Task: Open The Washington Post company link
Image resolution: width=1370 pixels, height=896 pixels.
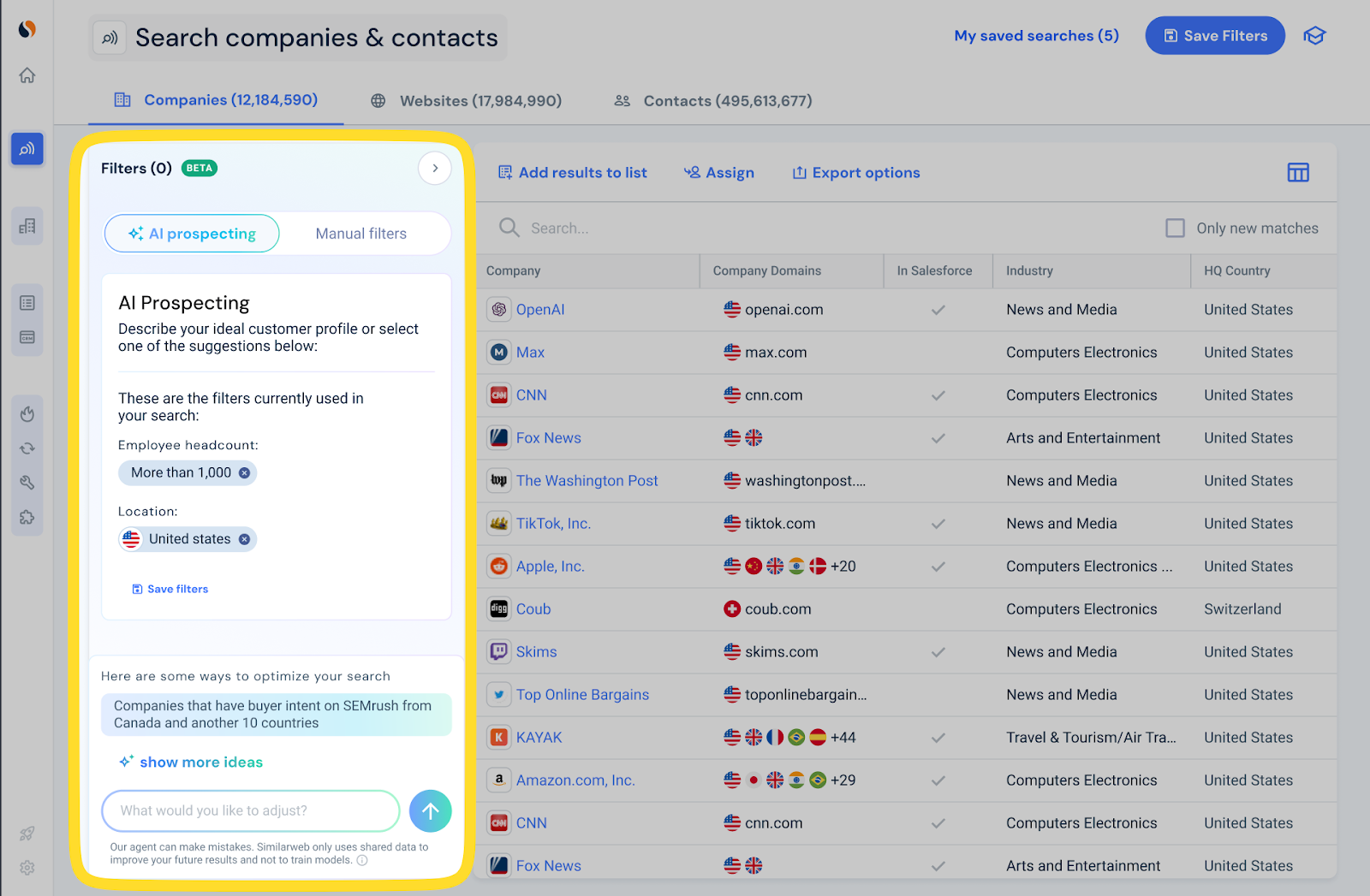Action: [x=587, y=480]
